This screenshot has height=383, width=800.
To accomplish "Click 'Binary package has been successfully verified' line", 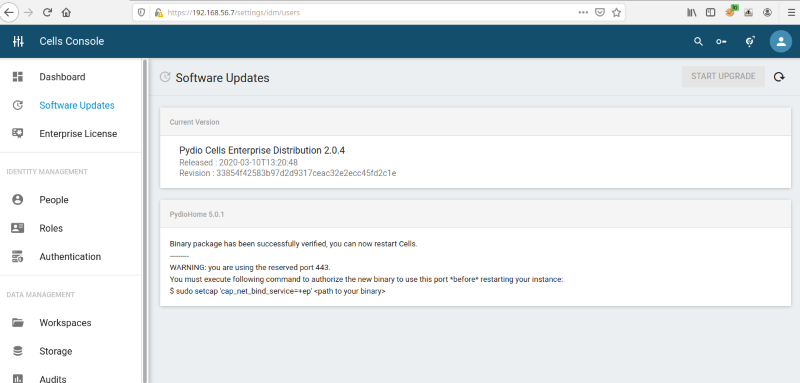I will (x=293, y=244).
